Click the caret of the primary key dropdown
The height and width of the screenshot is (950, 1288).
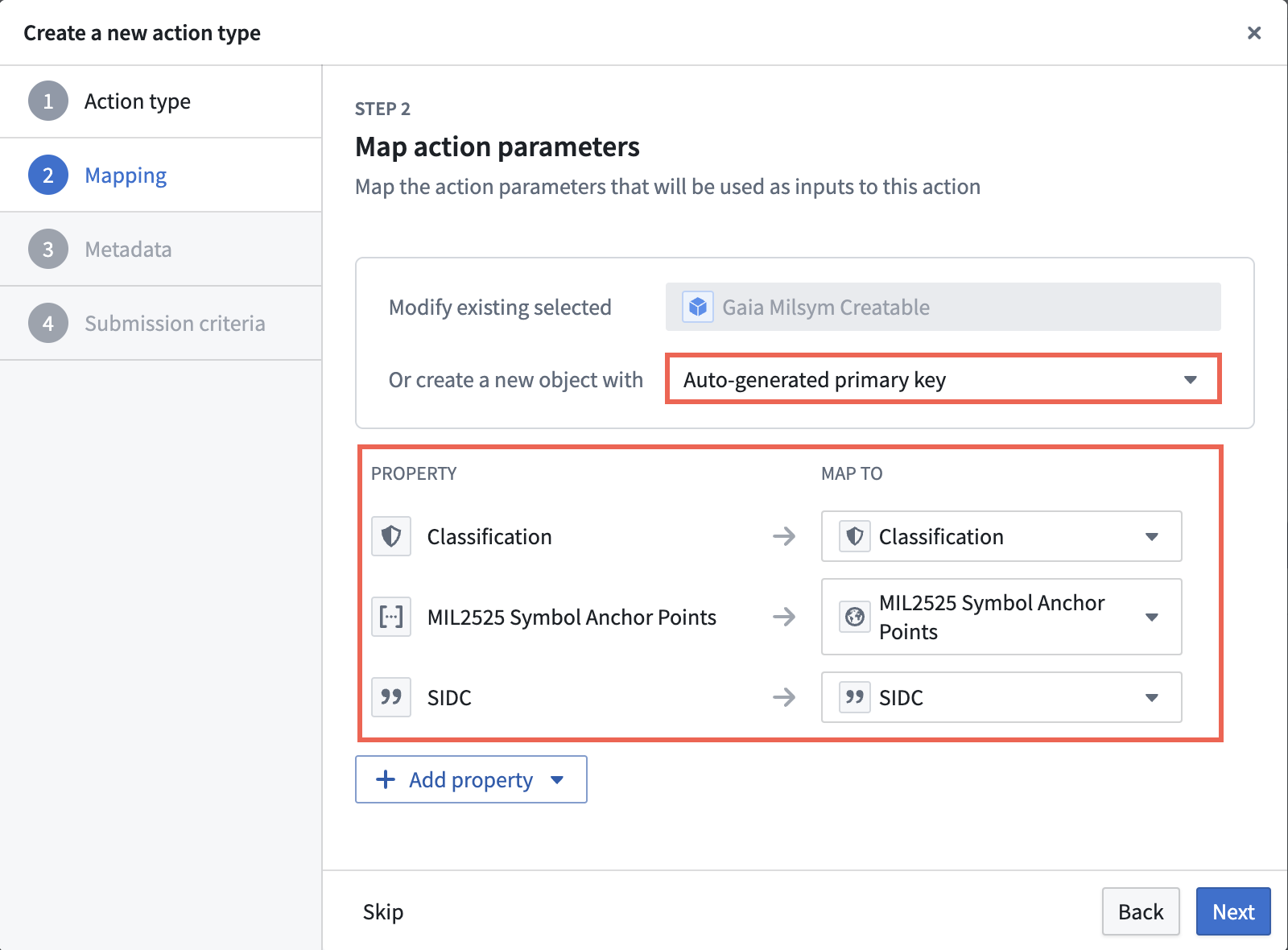(x=1191, y=380)
